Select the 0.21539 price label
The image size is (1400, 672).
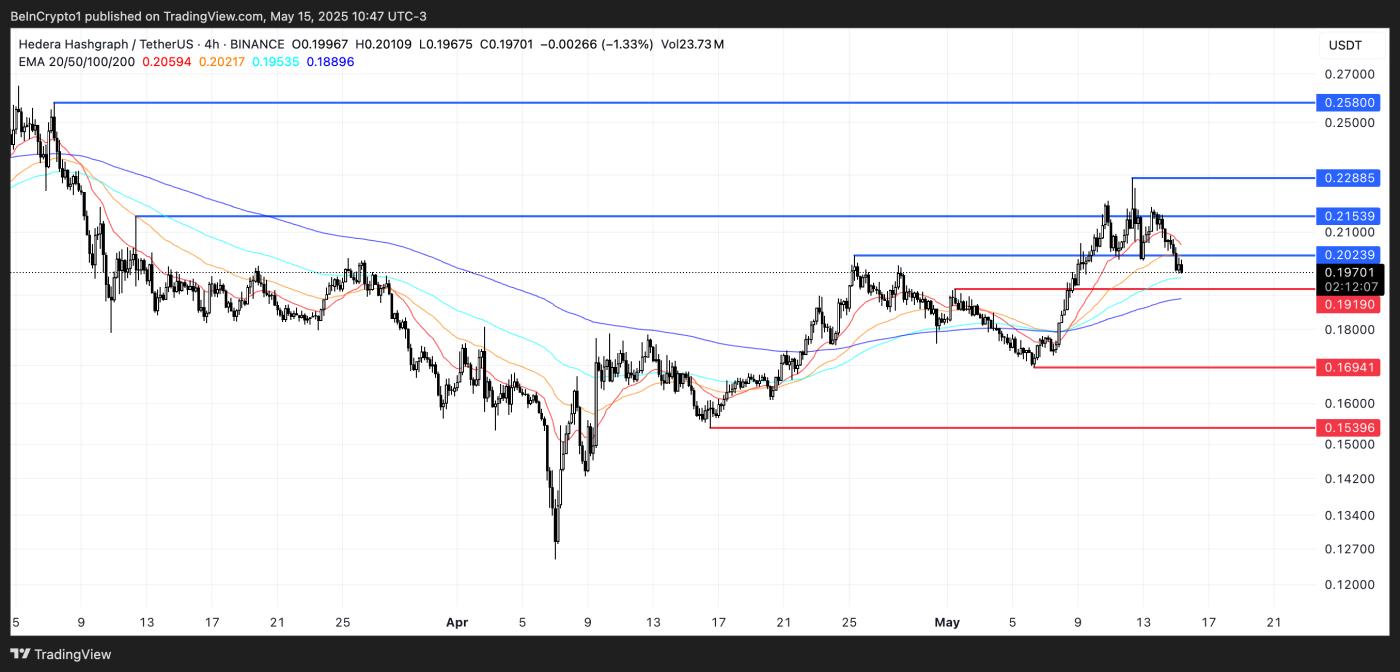[1350, 216]
